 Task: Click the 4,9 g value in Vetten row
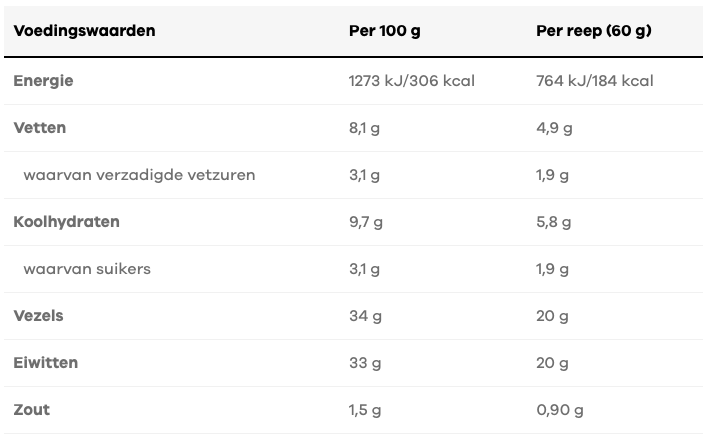(554, 128)
